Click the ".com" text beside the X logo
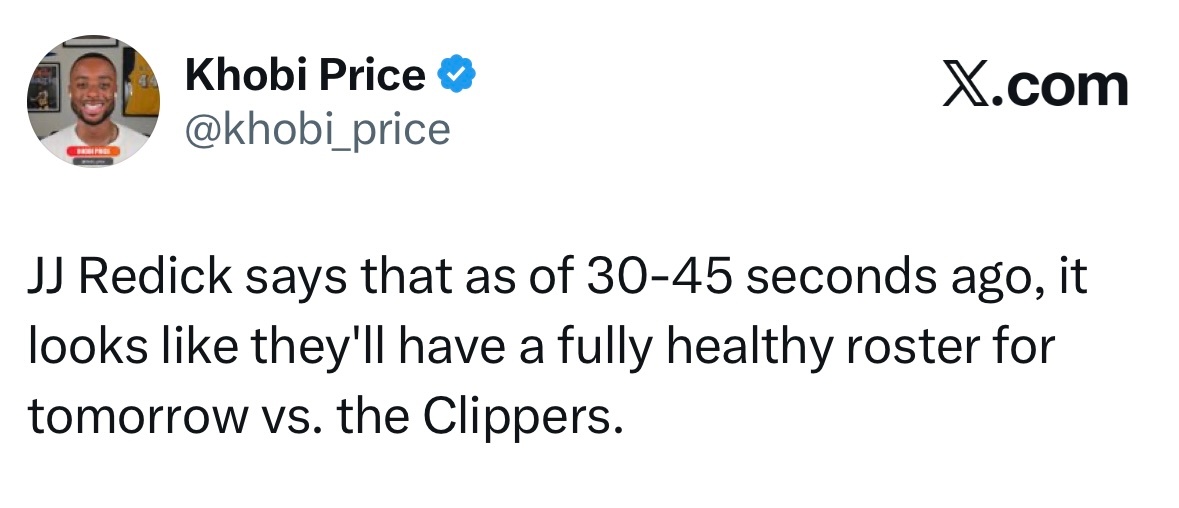The width and height of the screenshot is (1179, 508). 1063,86
